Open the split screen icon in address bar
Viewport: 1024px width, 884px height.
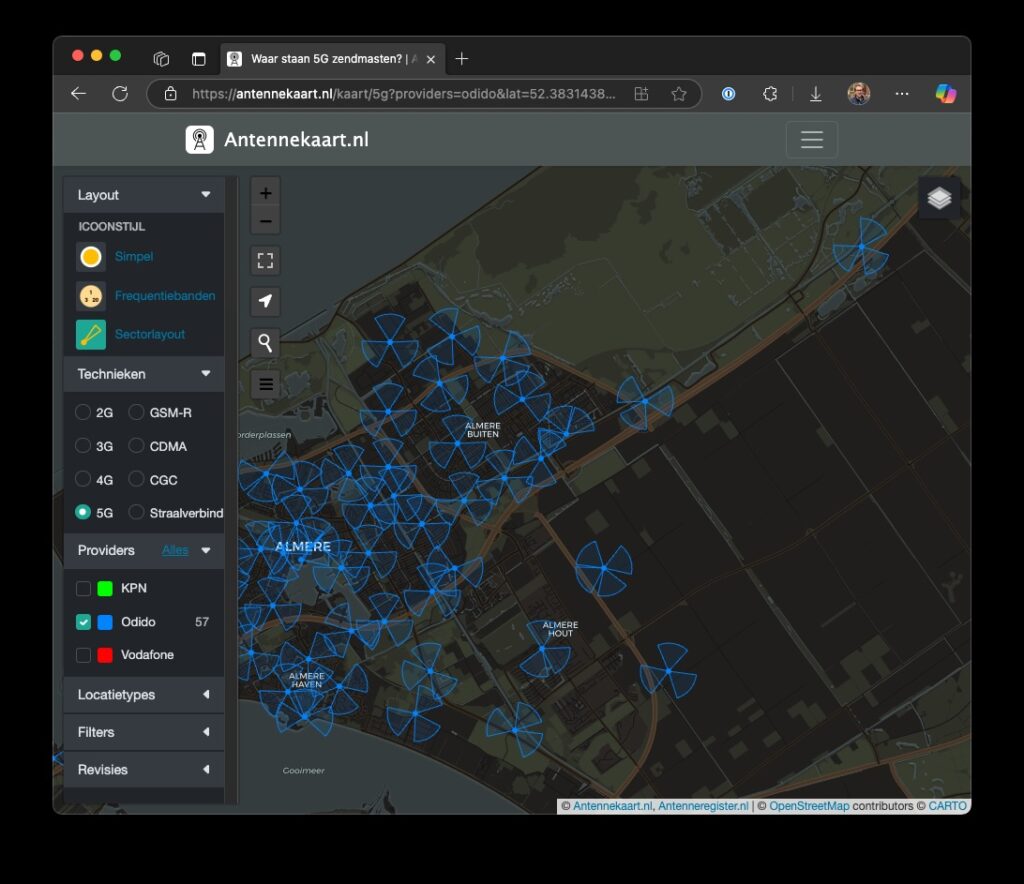pos(641,93)
